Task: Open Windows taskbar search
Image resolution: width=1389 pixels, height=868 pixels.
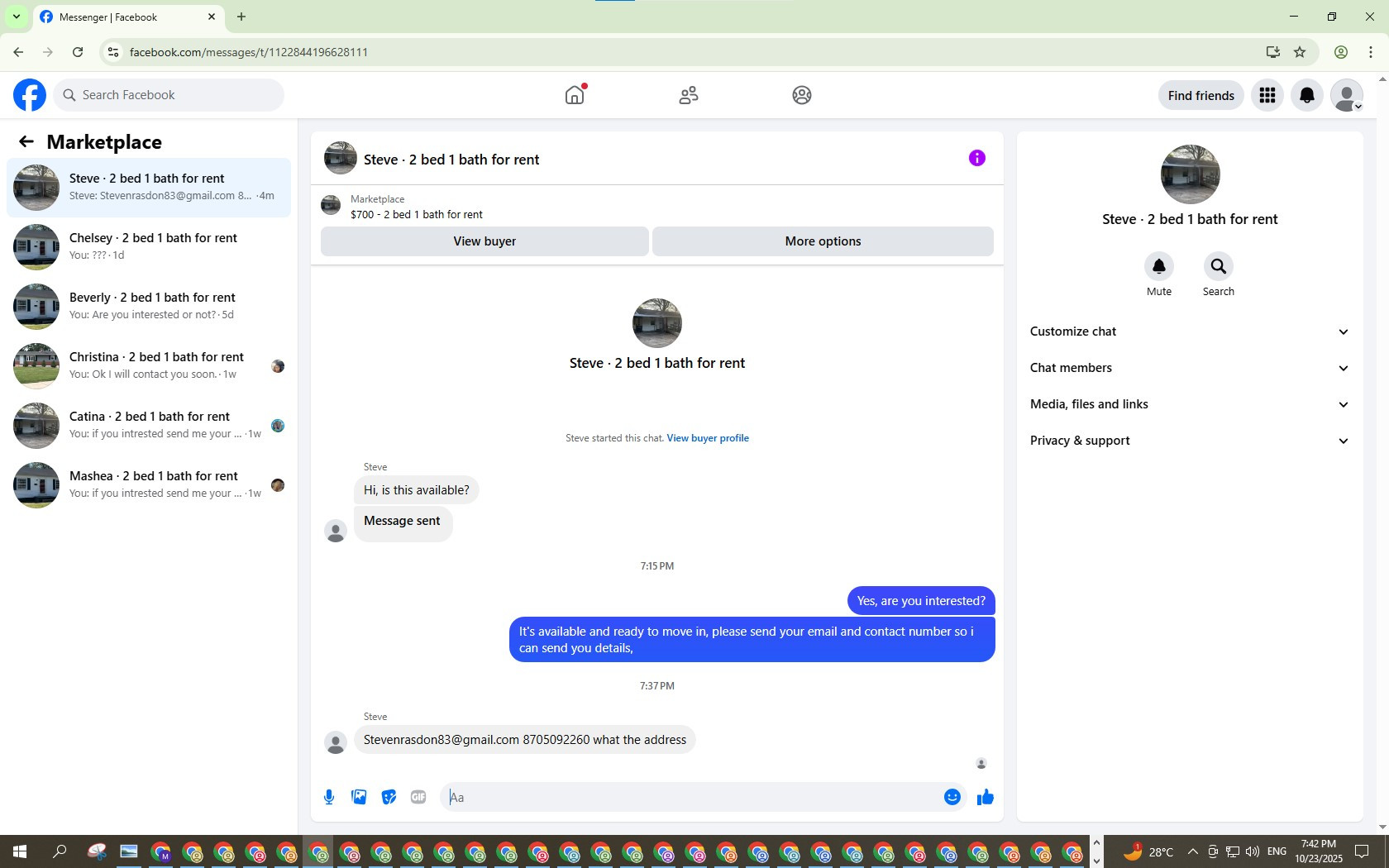Action: [x=60, y=851]
